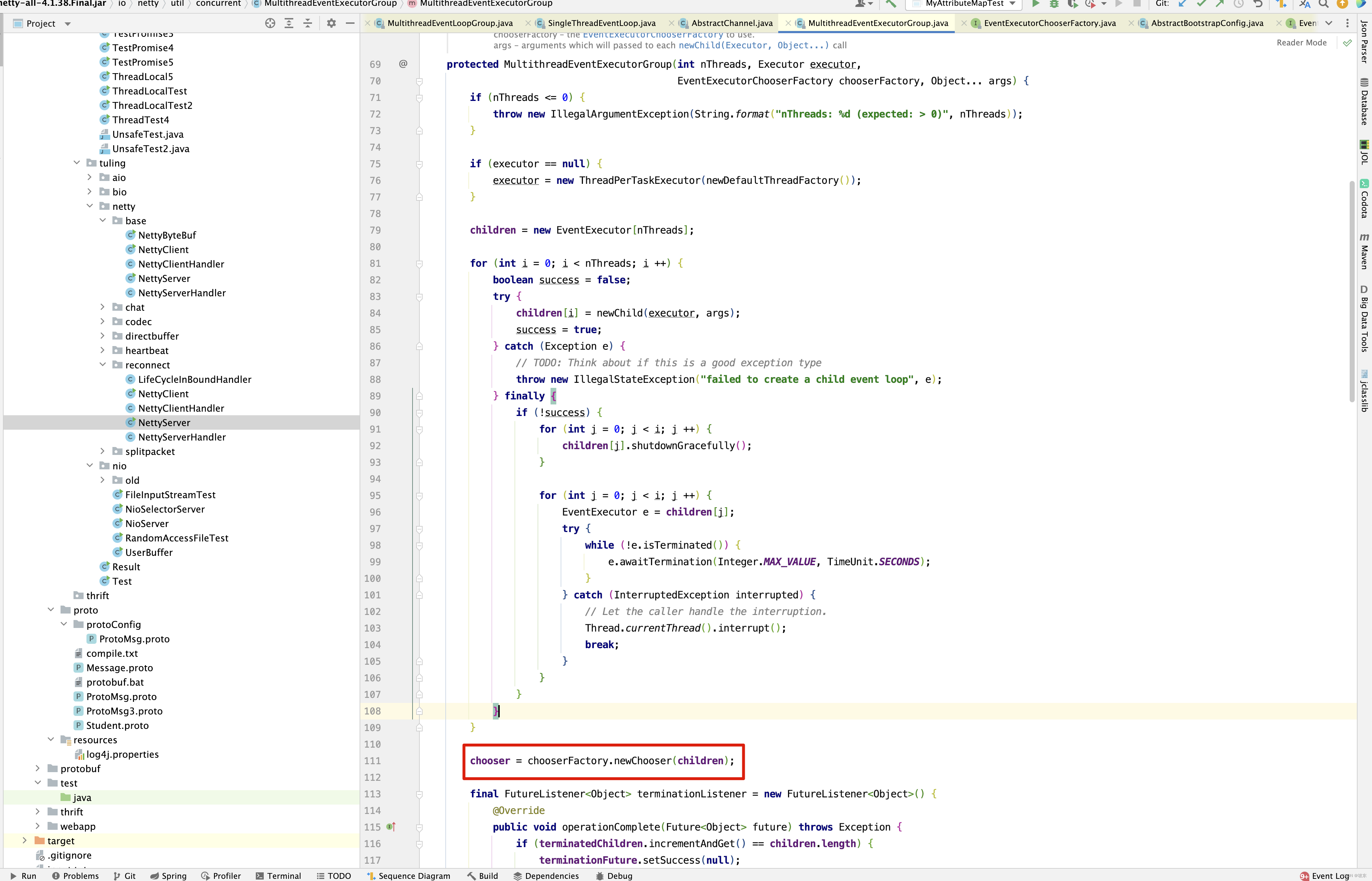1372x881 pixels.
Task: Click the Debug bug icon in toolbar
Action: (x=1053, y=4)
